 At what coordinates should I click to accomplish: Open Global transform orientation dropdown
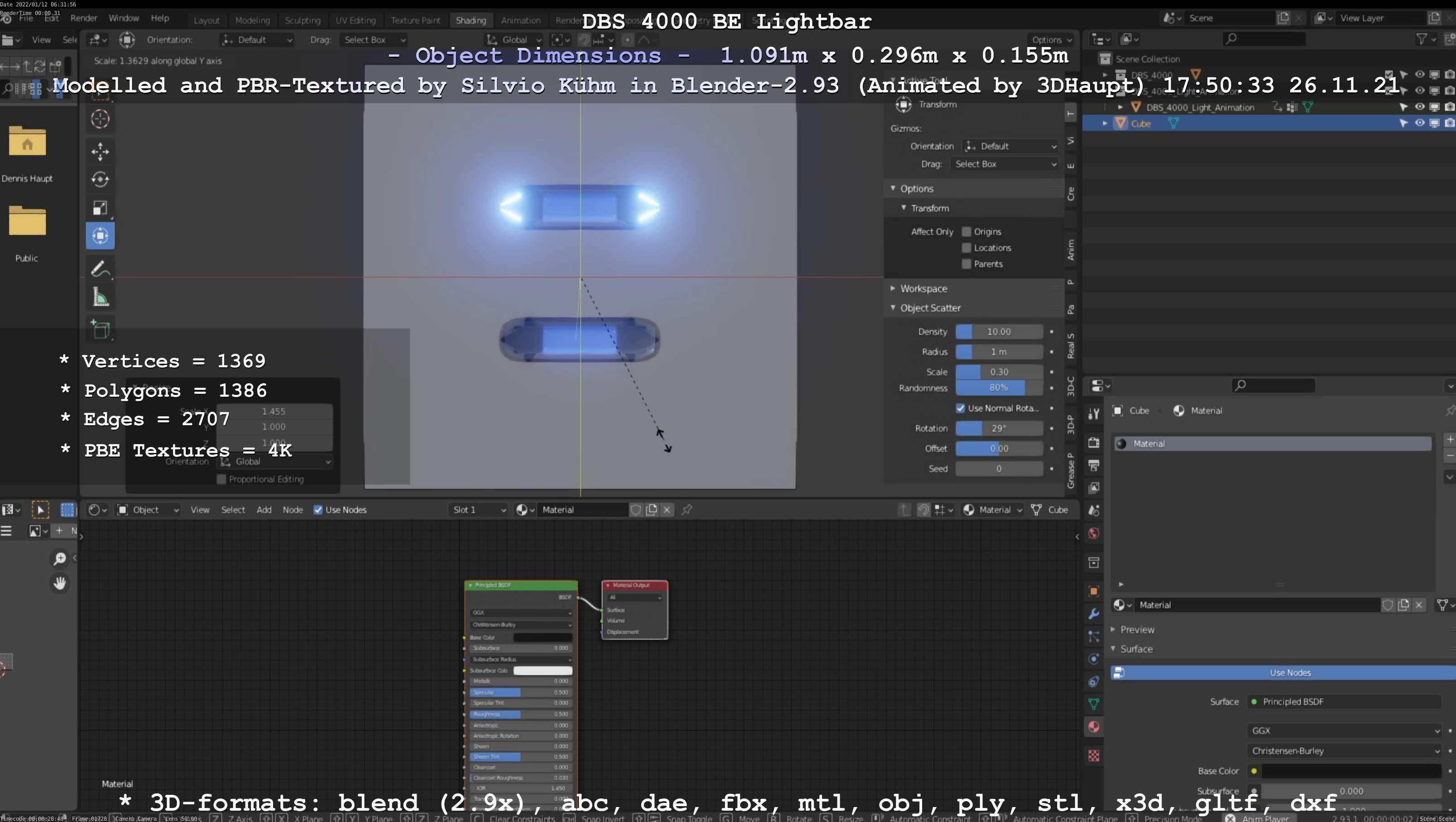click(x=514, y=39)
